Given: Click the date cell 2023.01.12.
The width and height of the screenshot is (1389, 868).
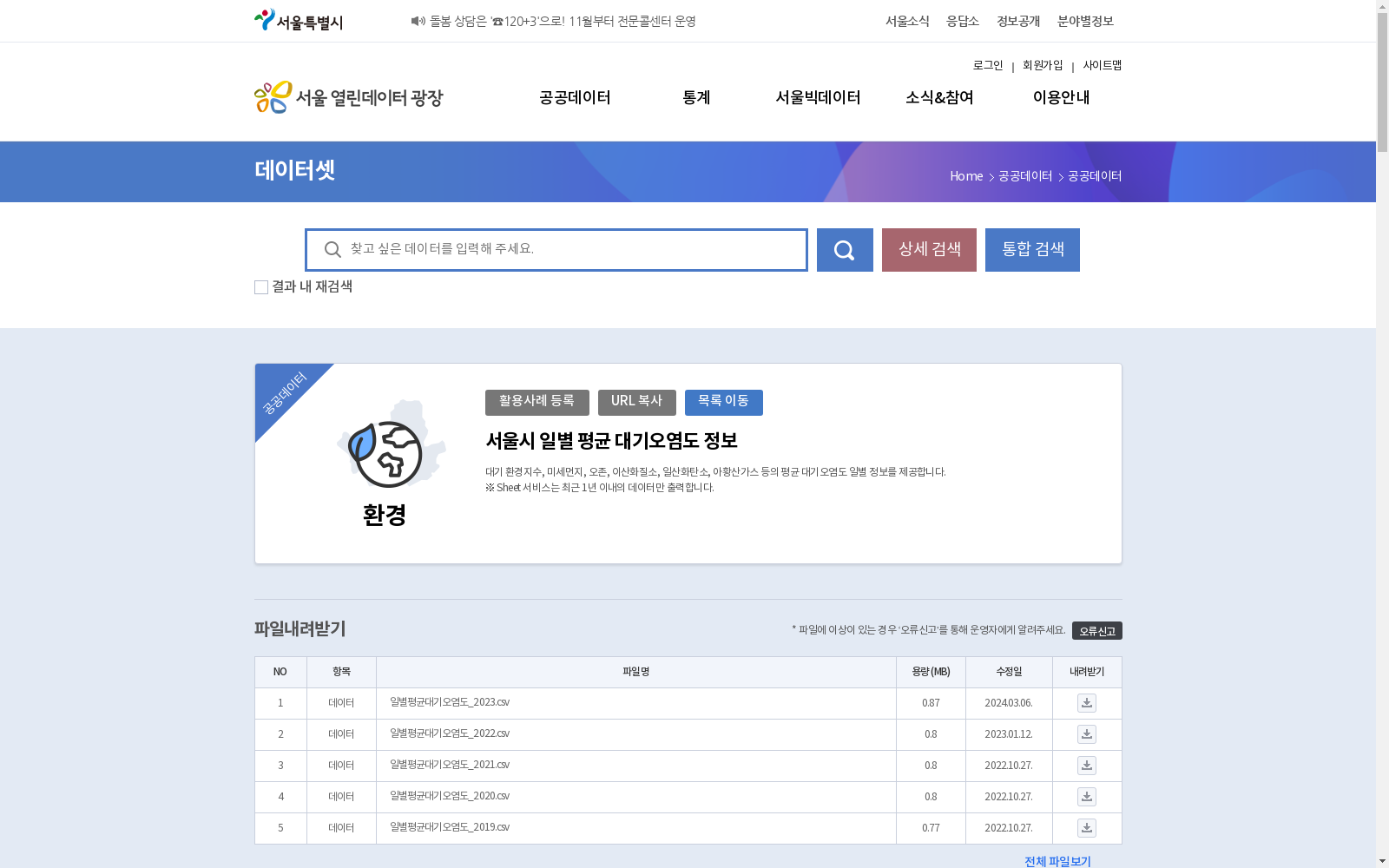Looking at the screenshot, I should pos(1009,734).
